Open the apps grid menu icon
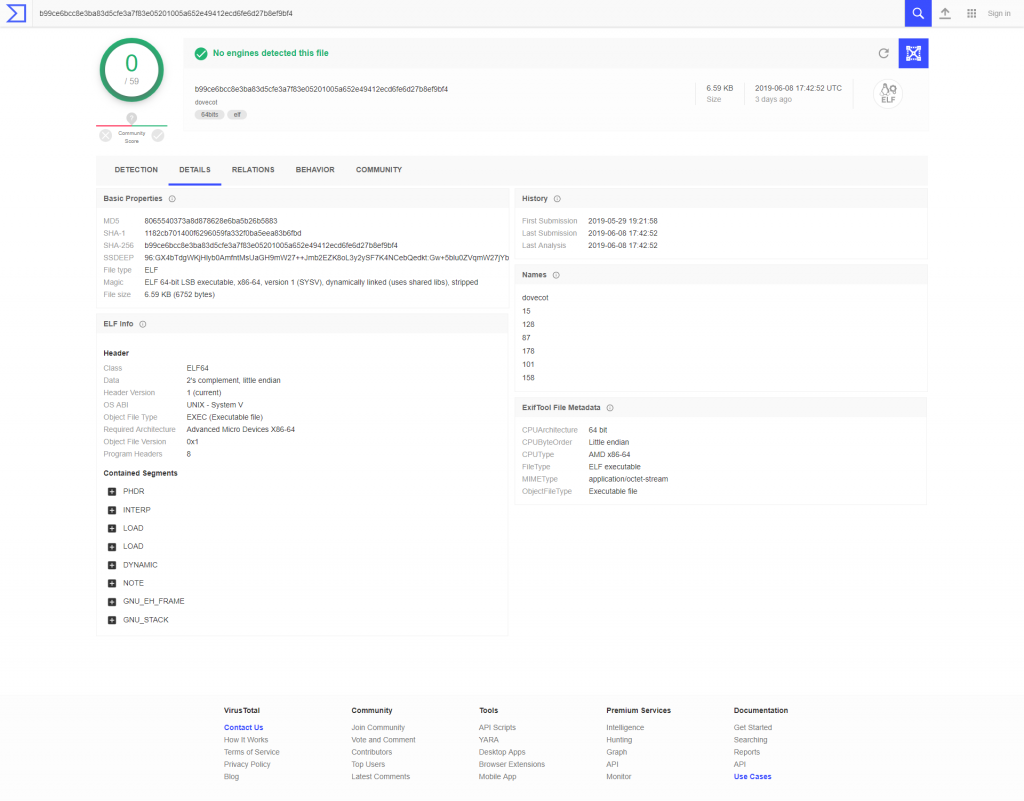 click(x=972, y=13)
